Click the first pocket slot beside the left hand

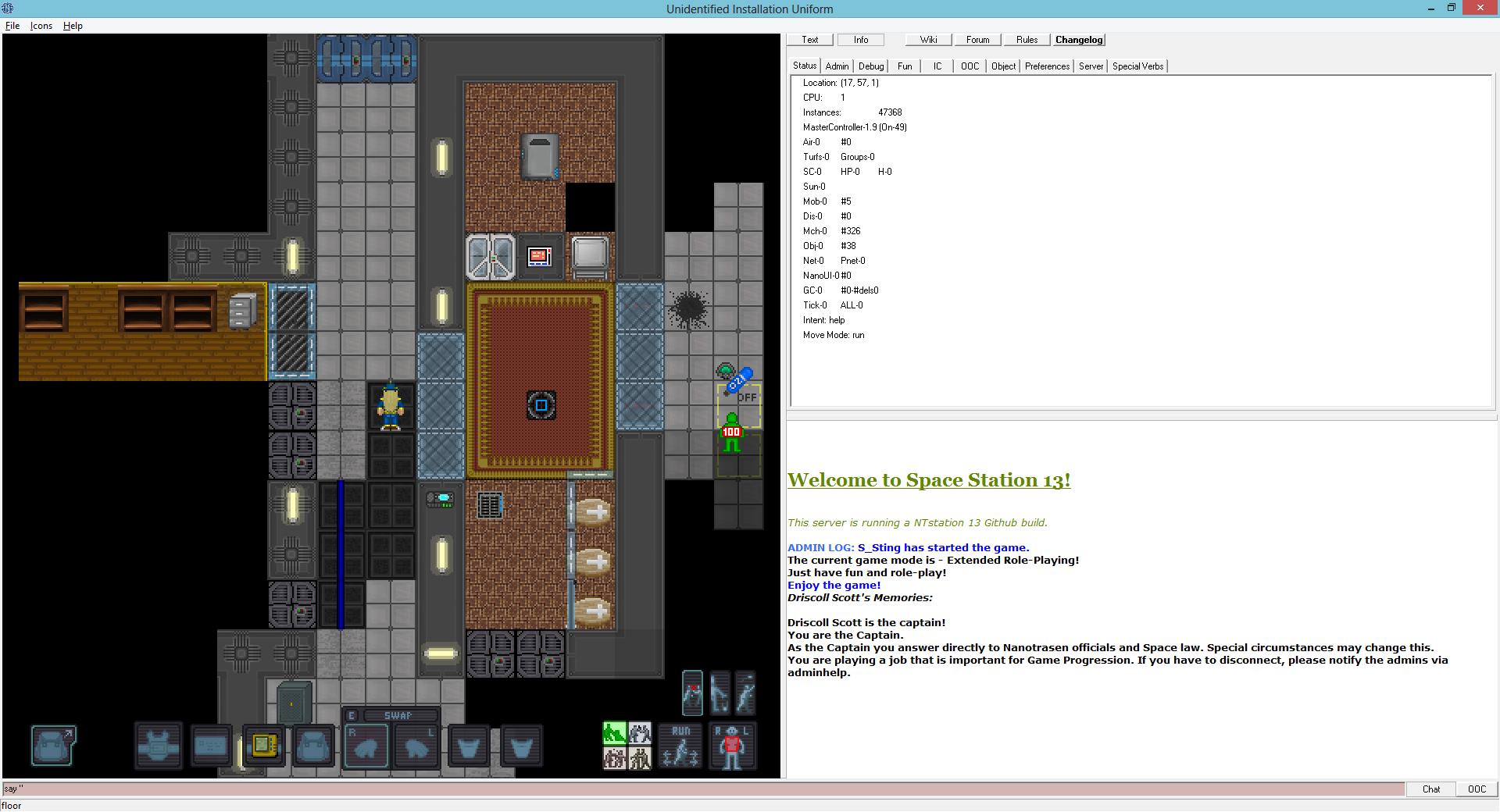pos(469,746)
